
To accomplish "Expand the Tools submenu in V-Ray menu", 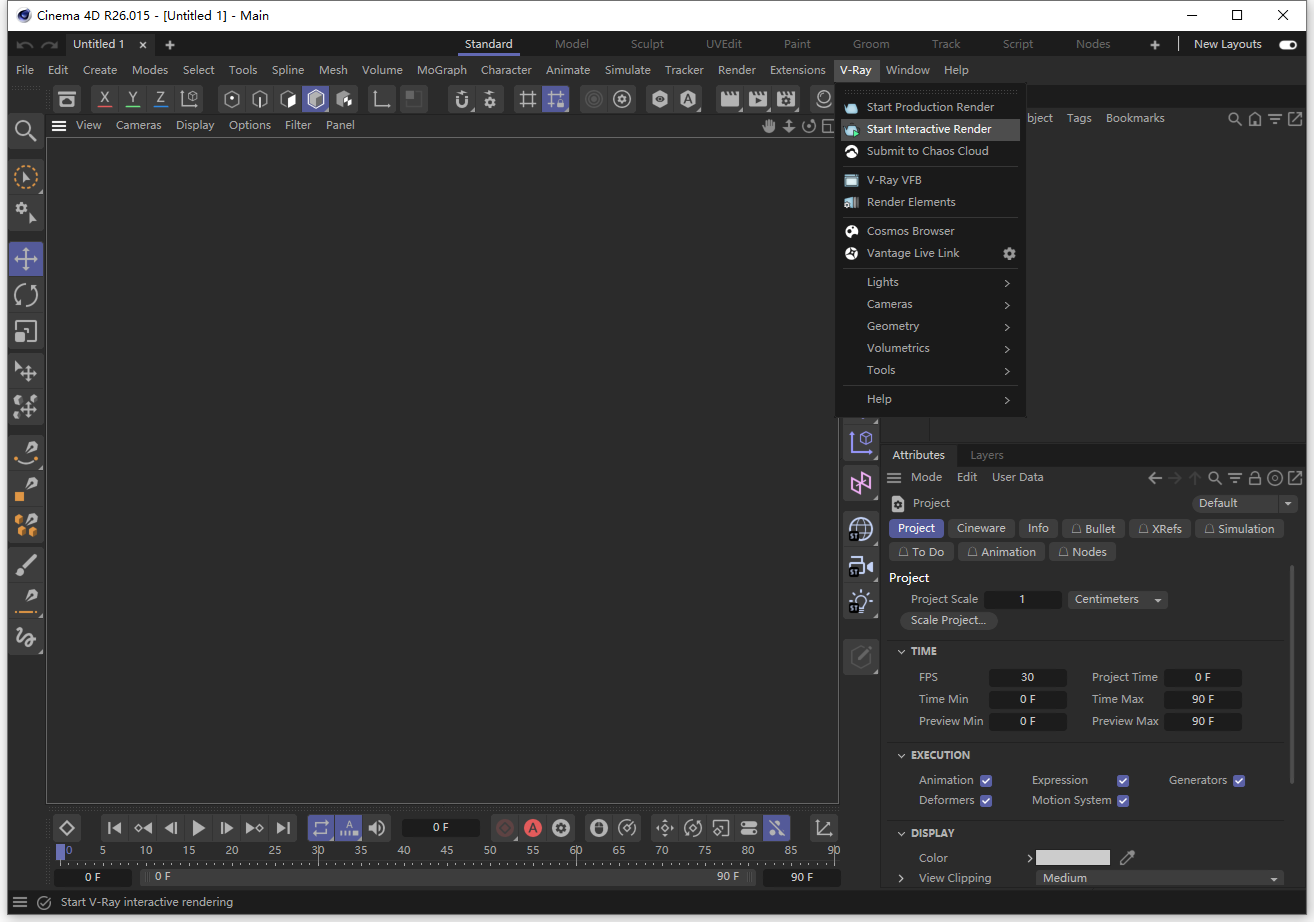I will tap(930, 370).
